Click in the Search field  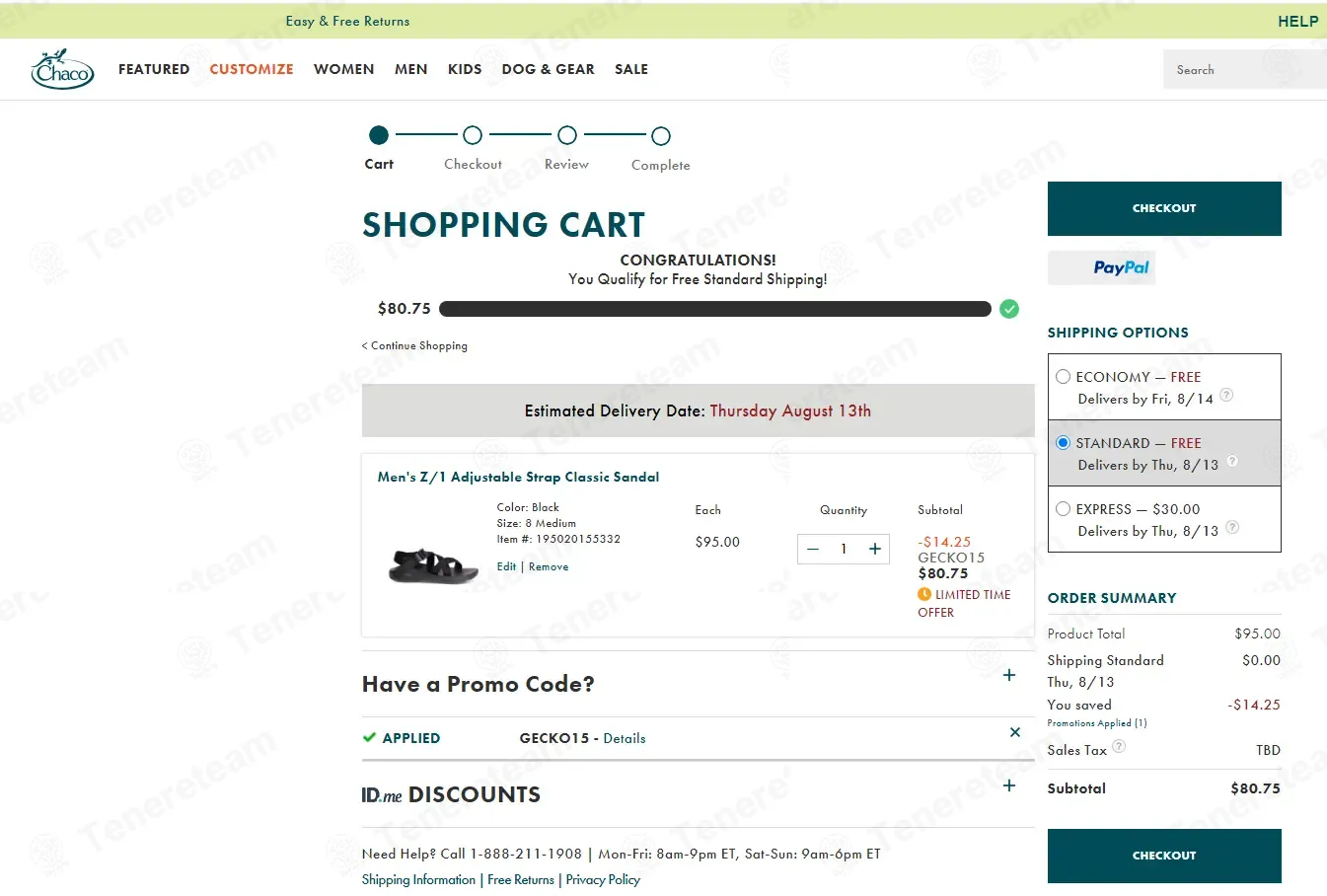pos(1245,69)
